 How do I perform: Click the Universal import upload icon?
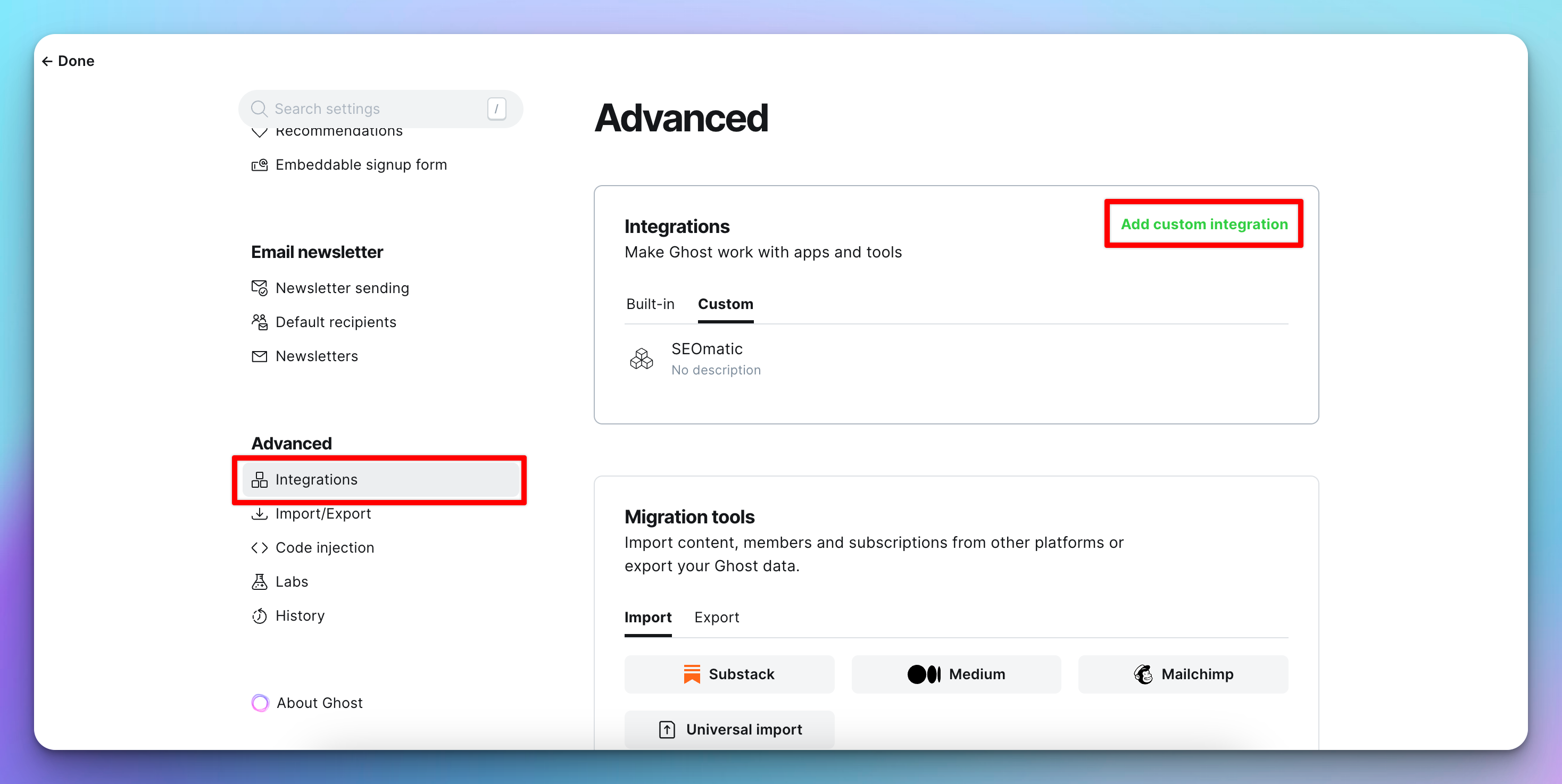pos(667,729)
